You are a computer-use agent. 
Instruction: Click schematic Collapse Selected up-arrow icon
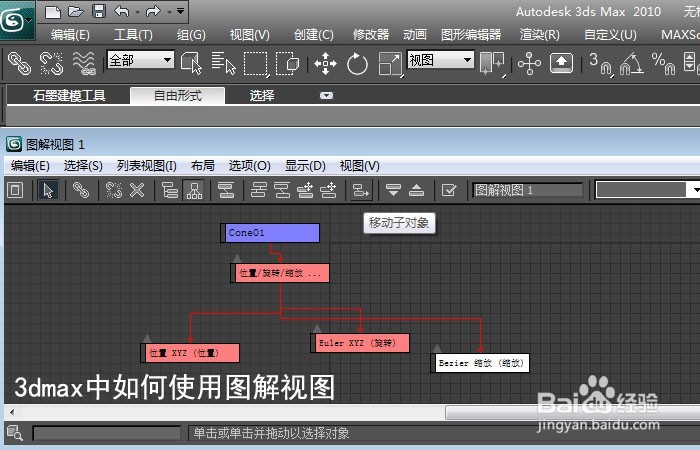417,191
